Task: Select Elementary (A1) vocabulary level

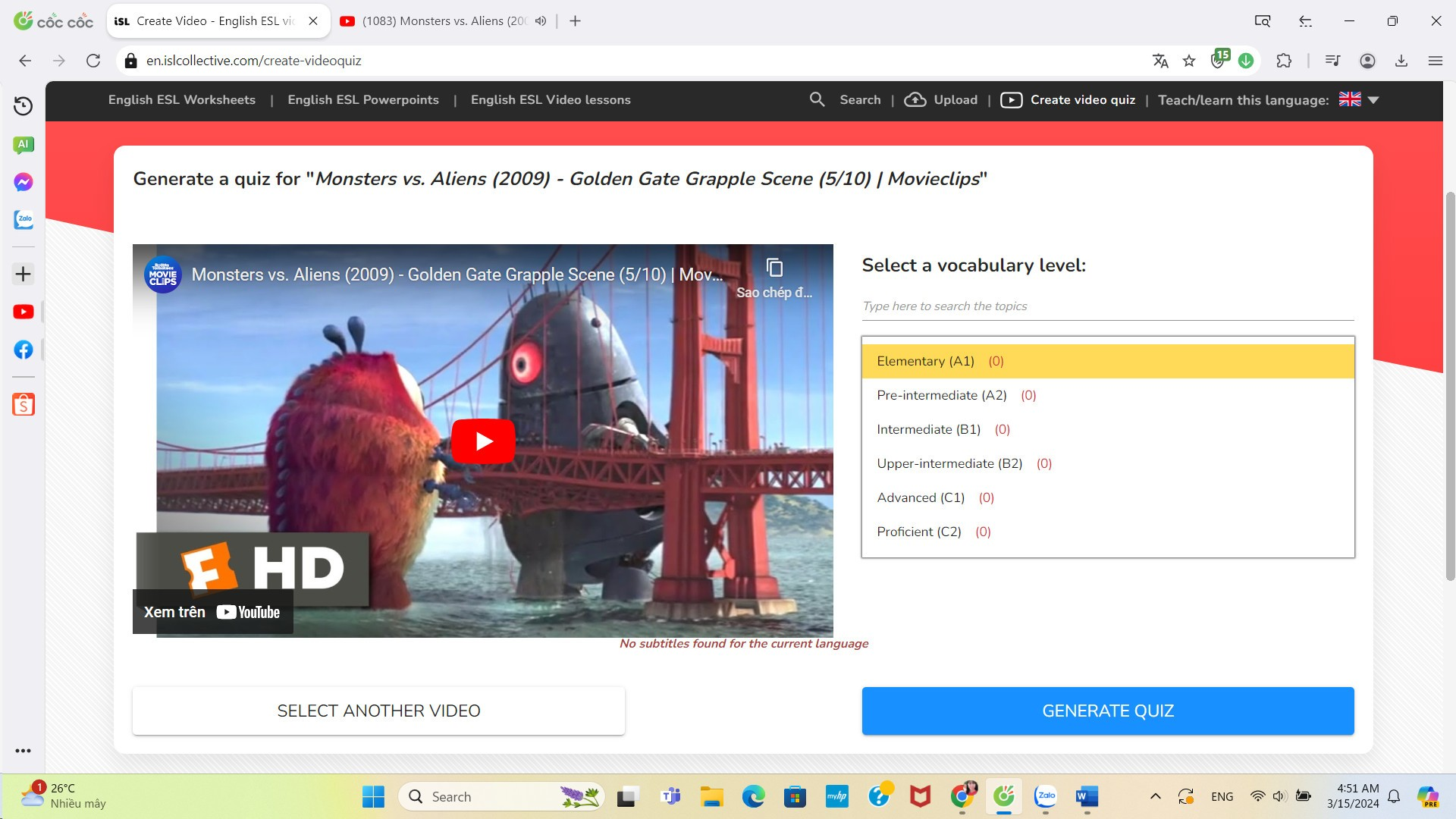Action: pos(1108,361)
